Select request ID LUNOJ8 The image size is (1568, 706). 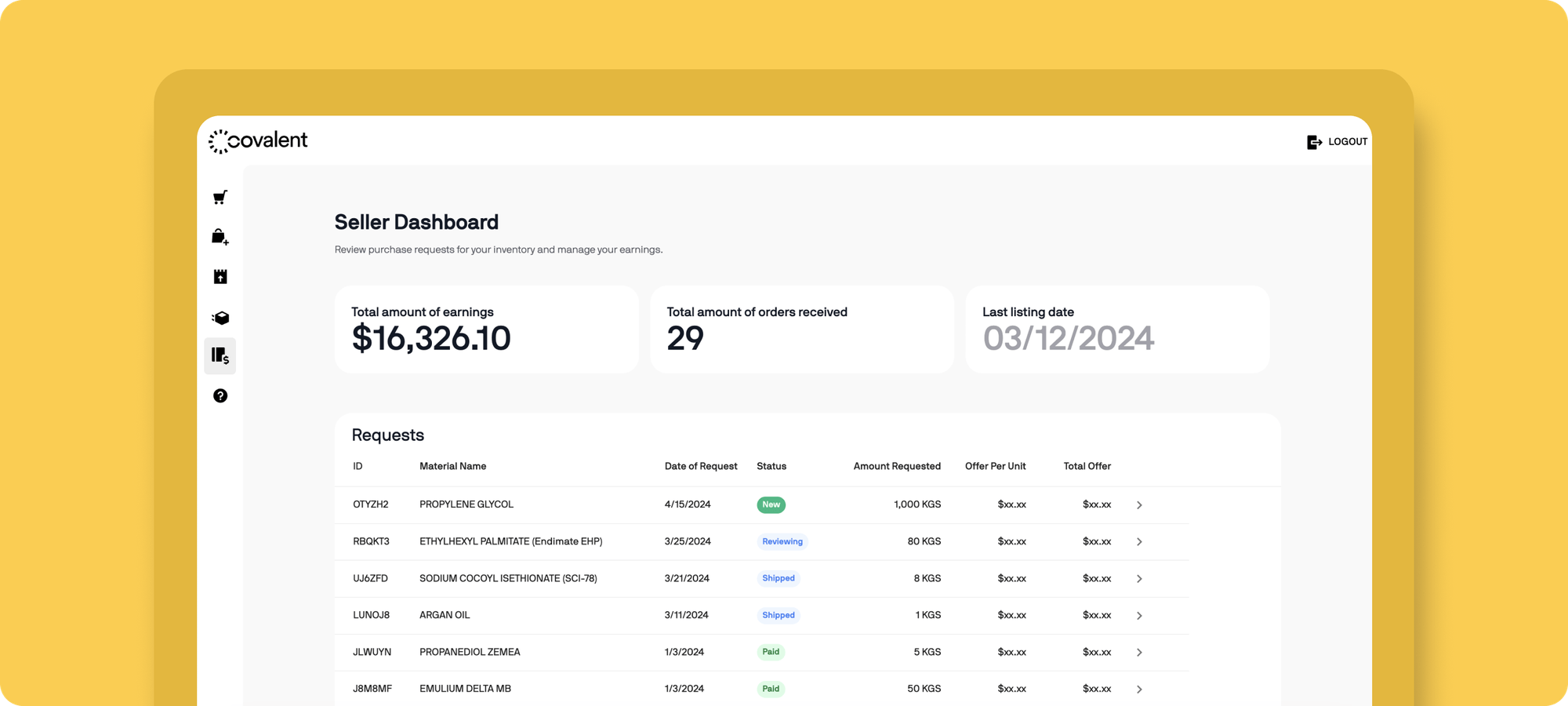pyautogui.click(x=371, y=616)
